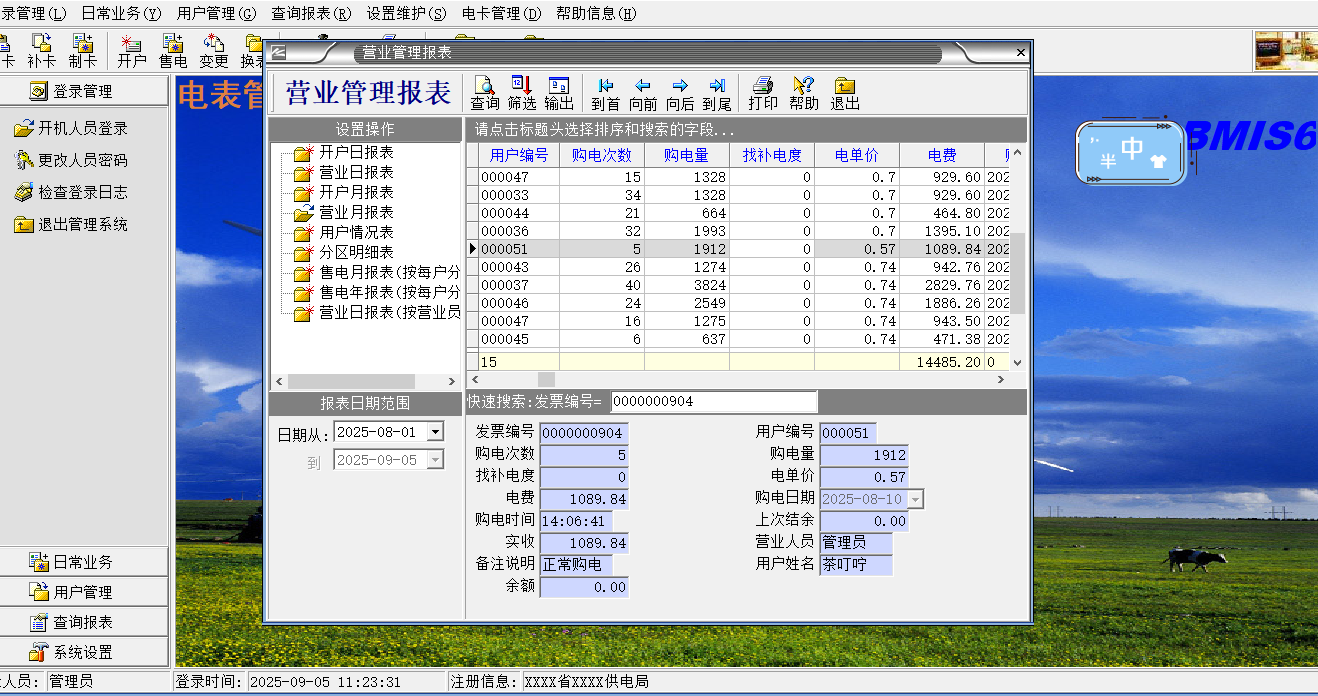Click the 售电 icon in main toolbar

tap(173, 51)
